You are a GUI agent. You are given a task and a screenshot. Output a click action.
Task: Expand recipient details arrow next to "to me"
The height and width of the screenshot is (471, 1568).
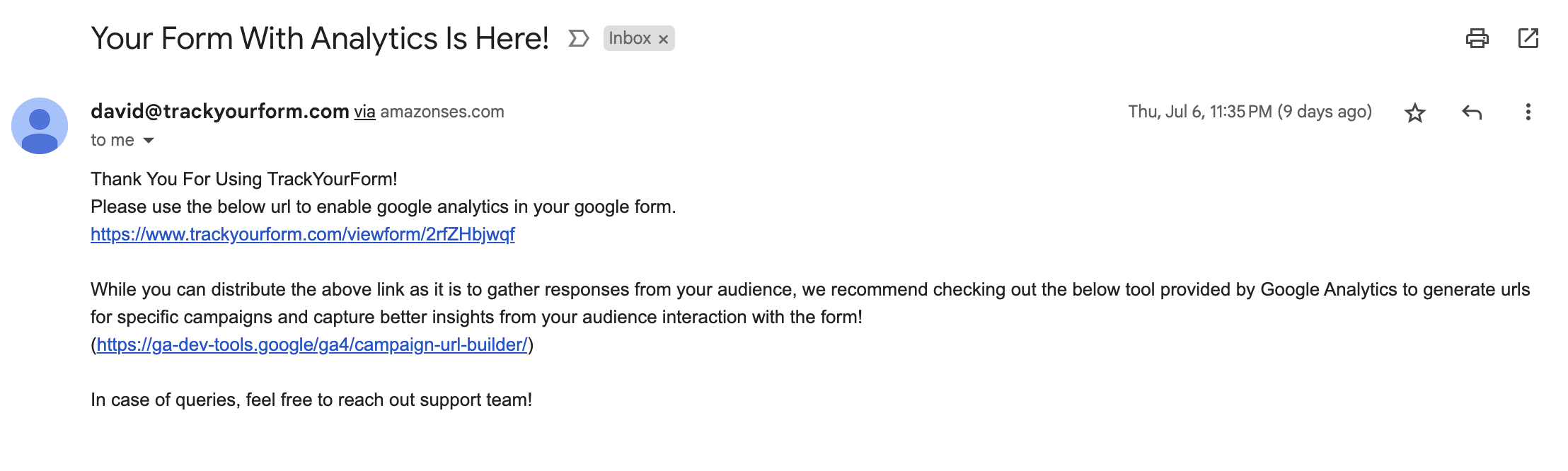coord(149,140)
